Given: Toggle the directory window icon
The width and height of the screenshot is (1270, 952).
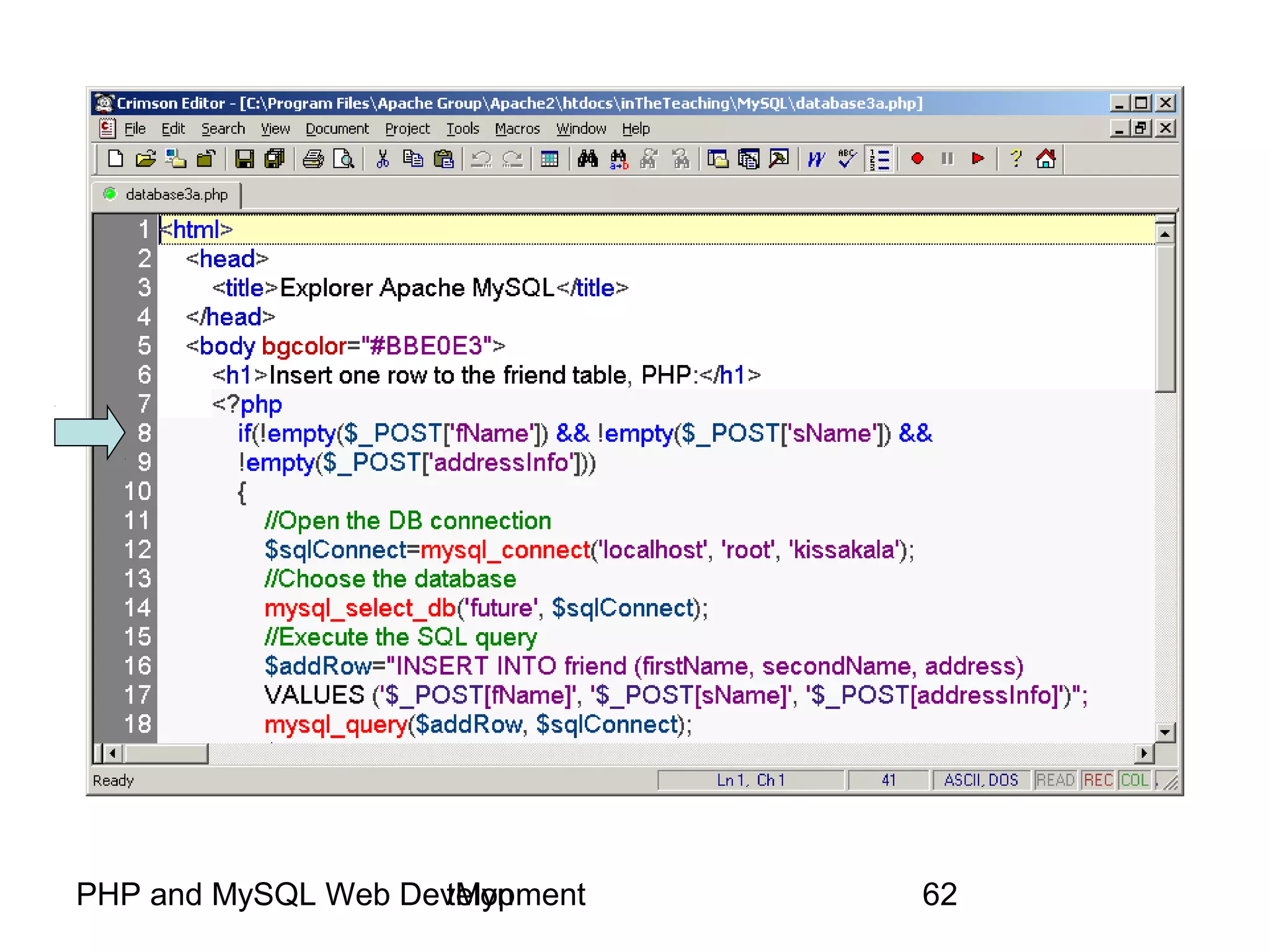Looking at the screenshot, I should [x=718, y=159].
